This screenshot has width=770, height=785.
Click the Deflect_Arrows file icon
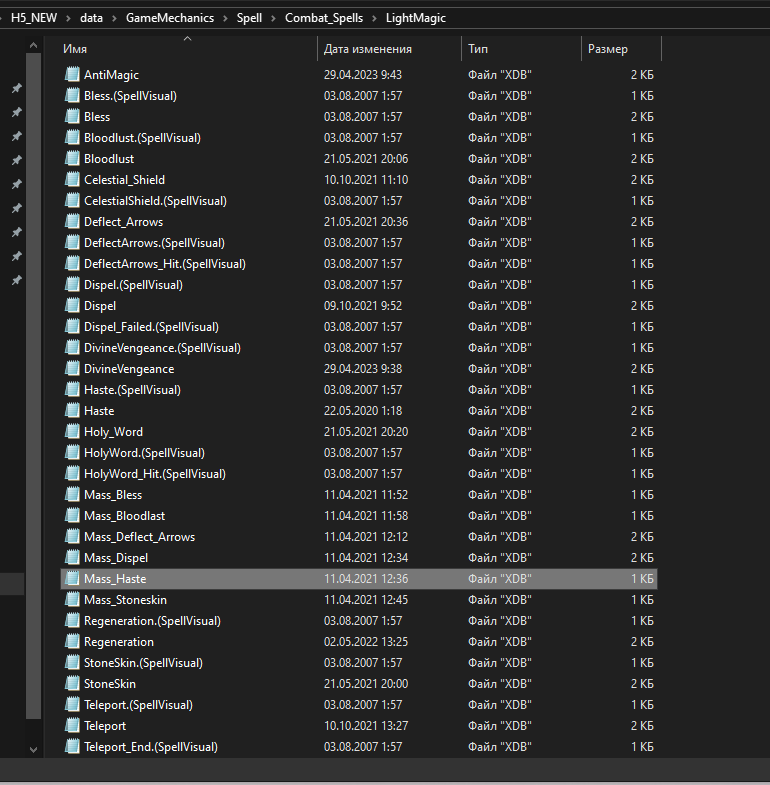72,222
